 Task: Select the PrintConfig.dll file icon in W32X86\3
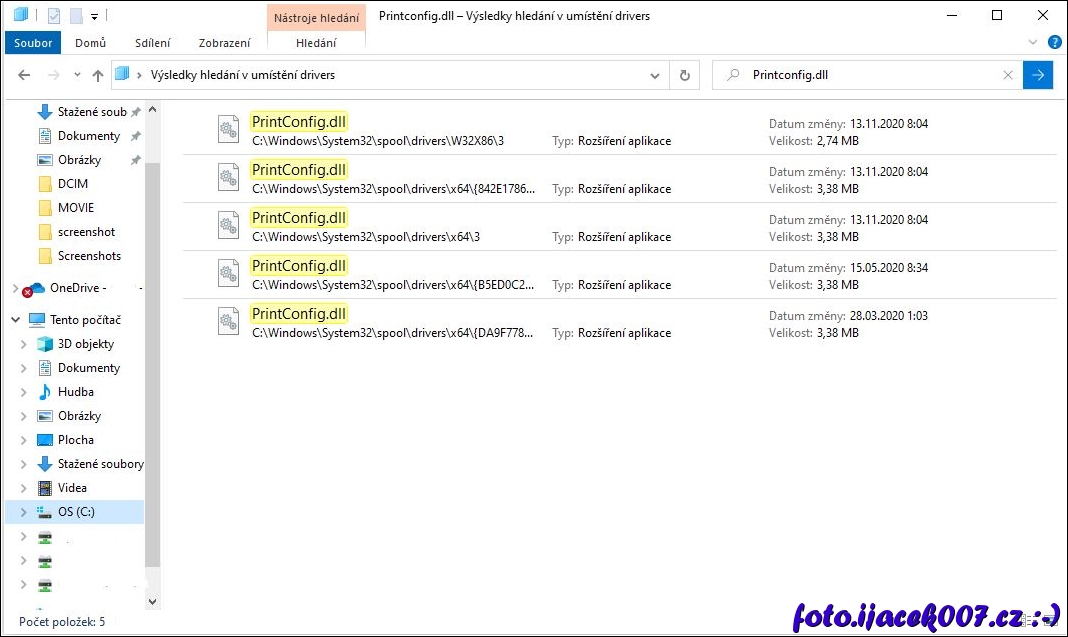(x=230, y=130)
